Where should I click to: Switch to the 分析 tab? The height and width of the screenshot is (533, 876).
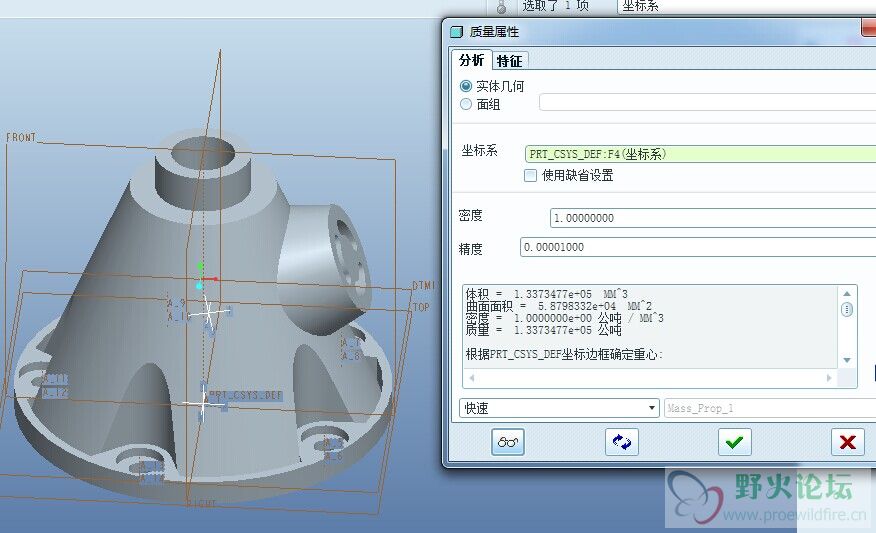click(x=472, y=60)
